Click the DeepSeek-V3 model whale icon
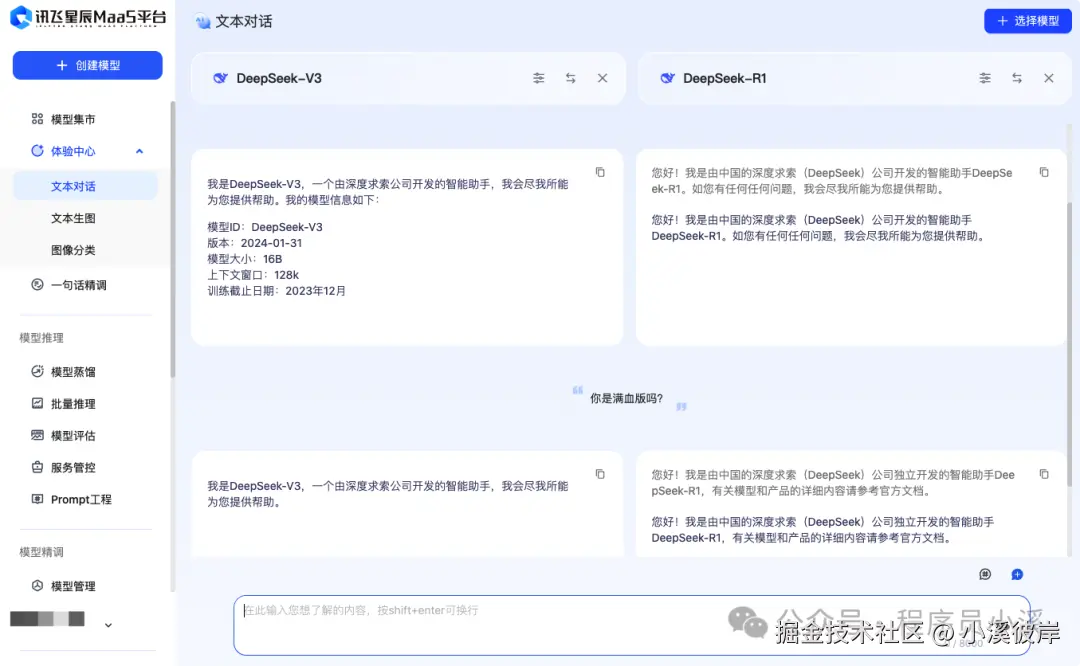The width and height of the screenshot is (1080, 666). [220, 78]
